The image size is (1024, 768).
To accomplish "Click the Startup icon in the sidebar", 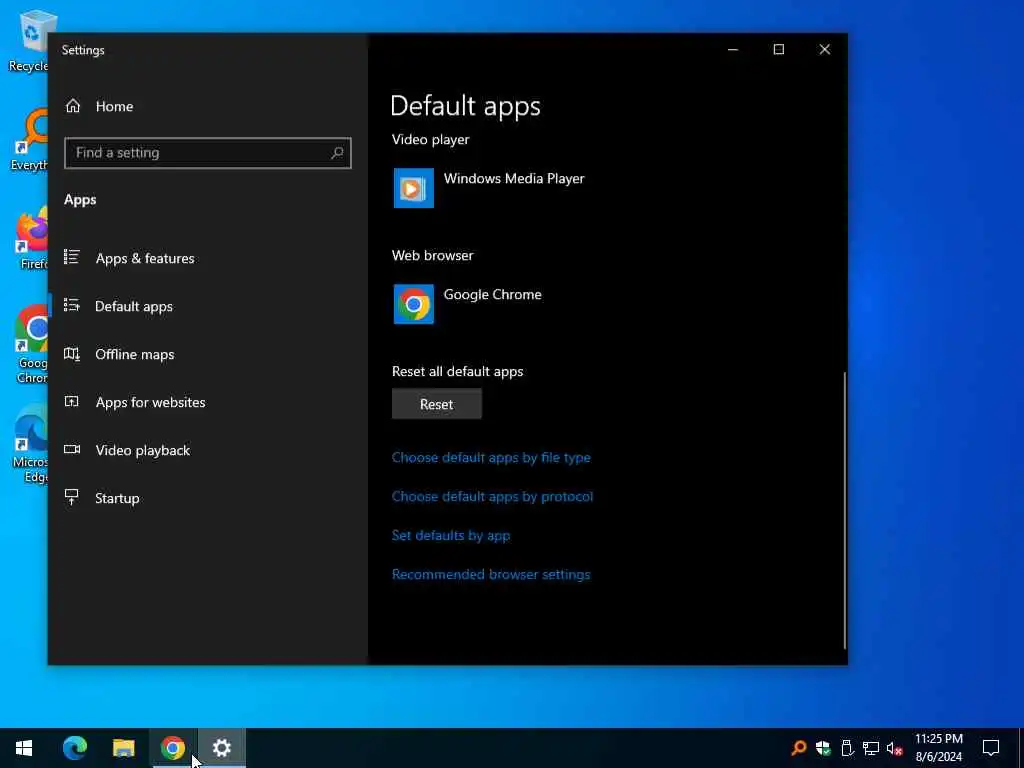I will pos(72,497).
